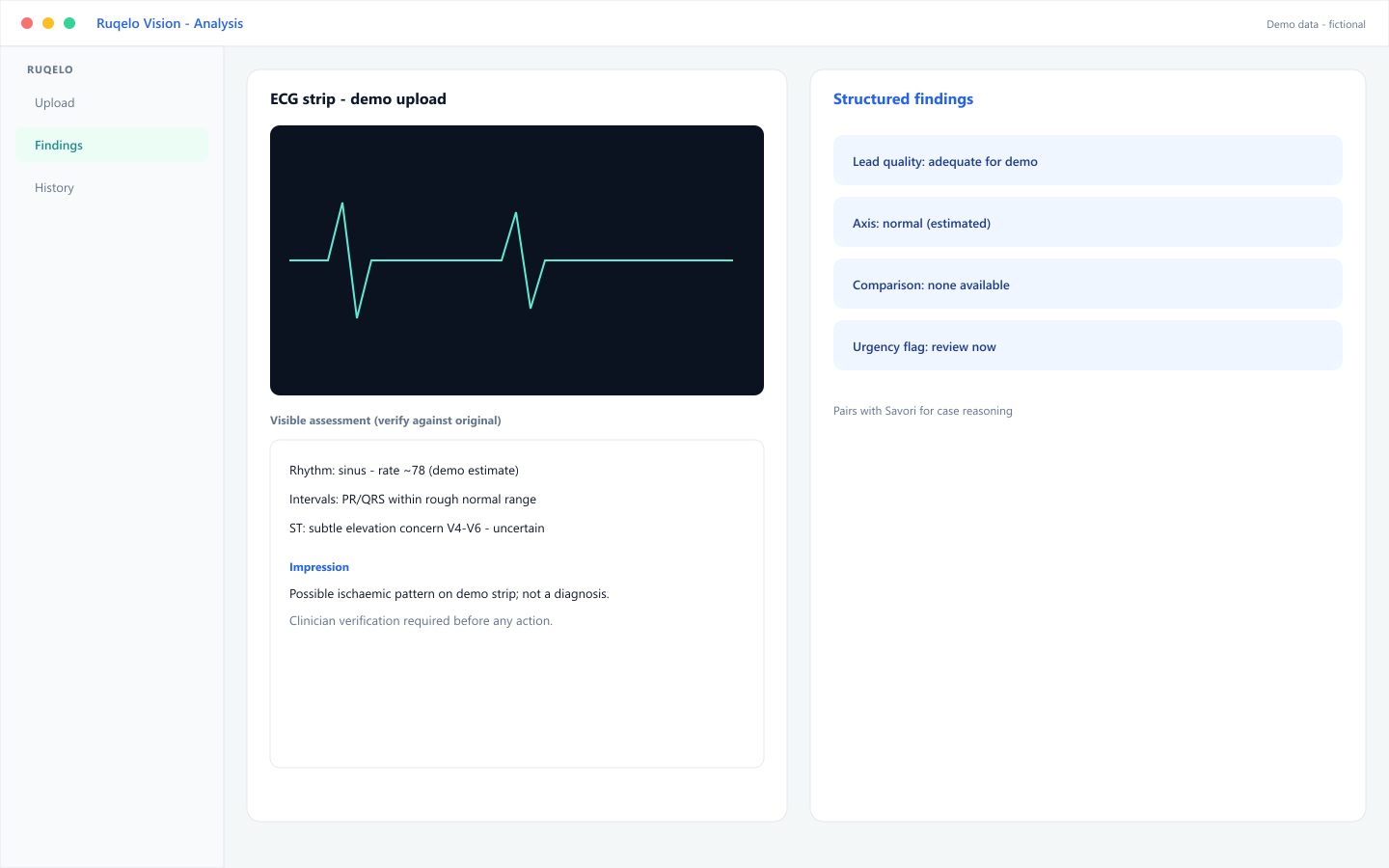Select the 'Urgency flag: review now' finding

tap(1088, 346)
